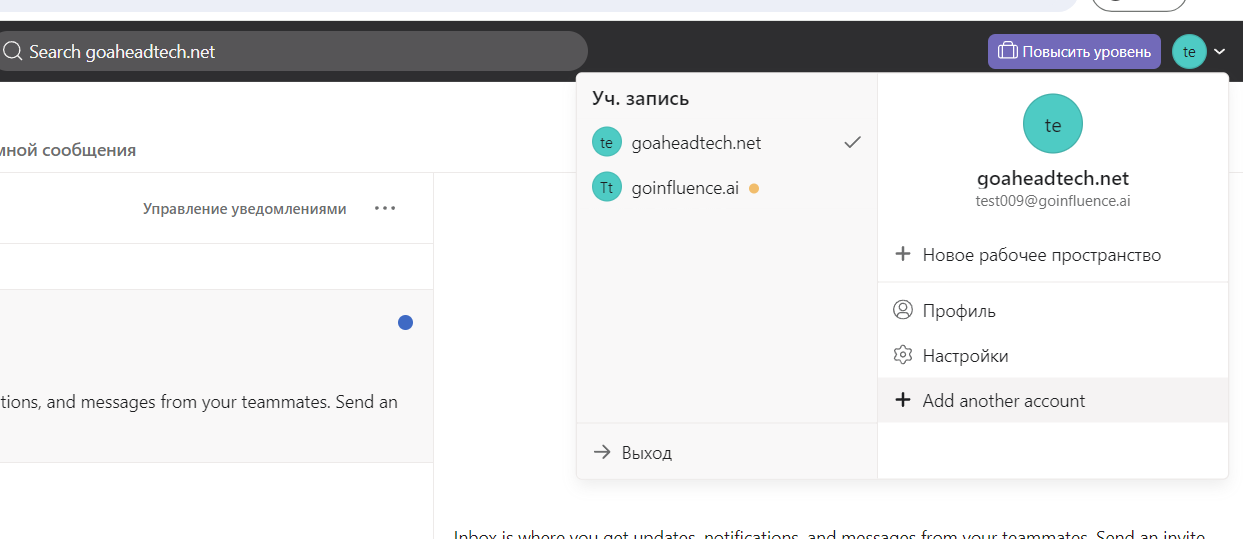Click the orange dot beside goinfluence.ai

click(x=754, y=188)
